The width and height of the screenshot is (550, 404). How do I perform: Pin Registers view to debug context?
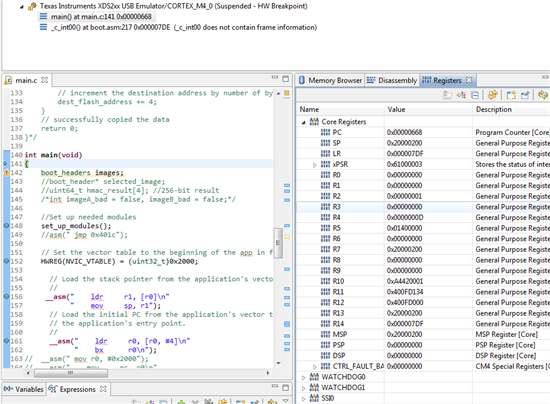[525, 95]
